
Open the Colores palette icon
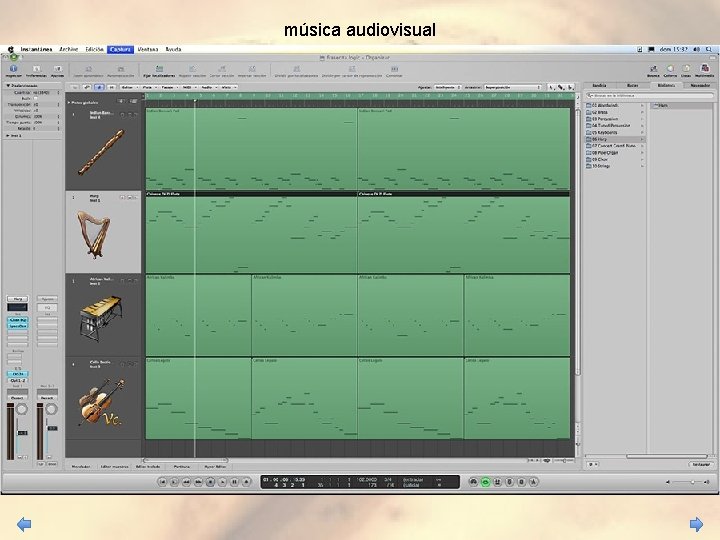coord(670,69)
